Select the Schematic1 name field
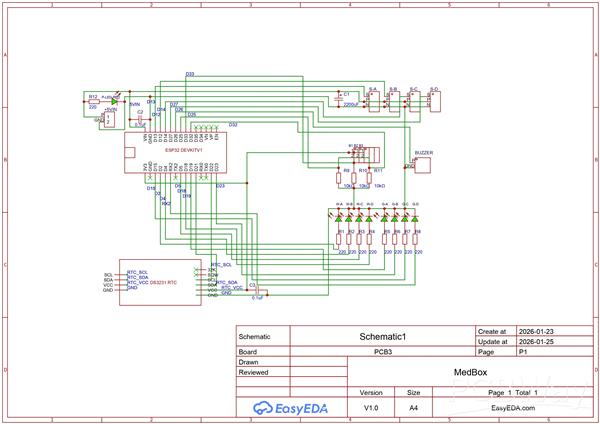 pyautogui.click(x=382, y=337)
